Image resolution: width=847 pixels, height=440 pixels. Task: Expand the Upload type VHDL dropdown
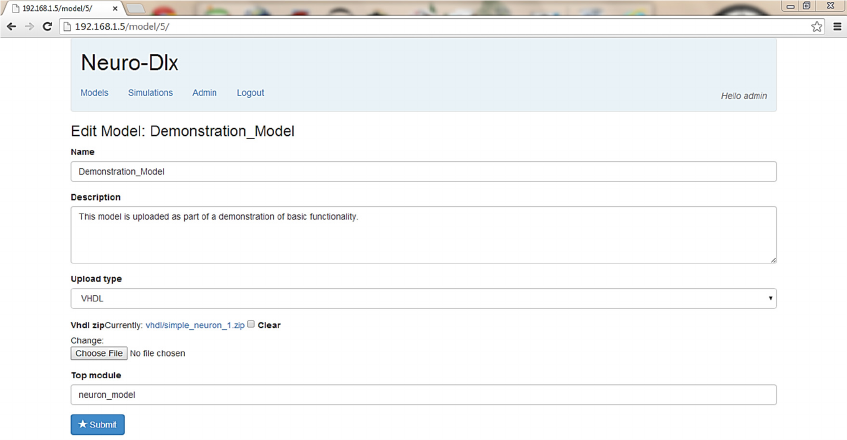423,298
